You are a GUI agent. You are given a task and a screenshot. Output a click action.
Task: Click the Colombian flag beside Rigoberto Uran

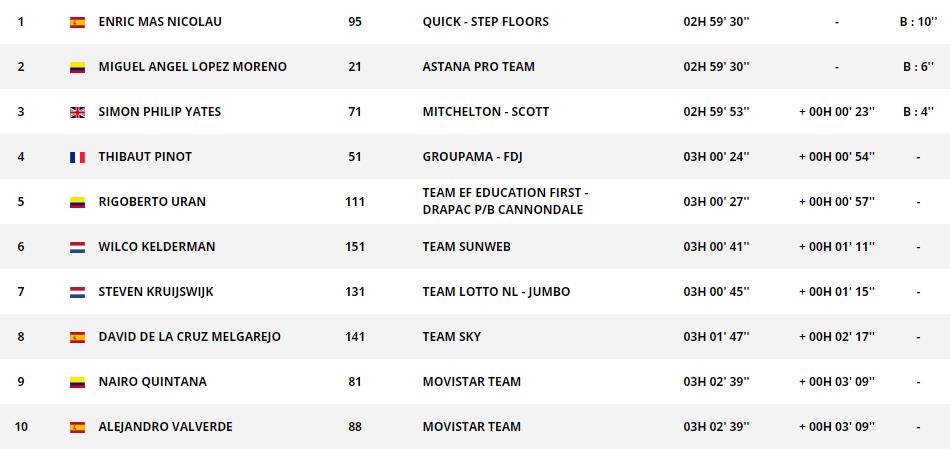click(x=77, y=202)
